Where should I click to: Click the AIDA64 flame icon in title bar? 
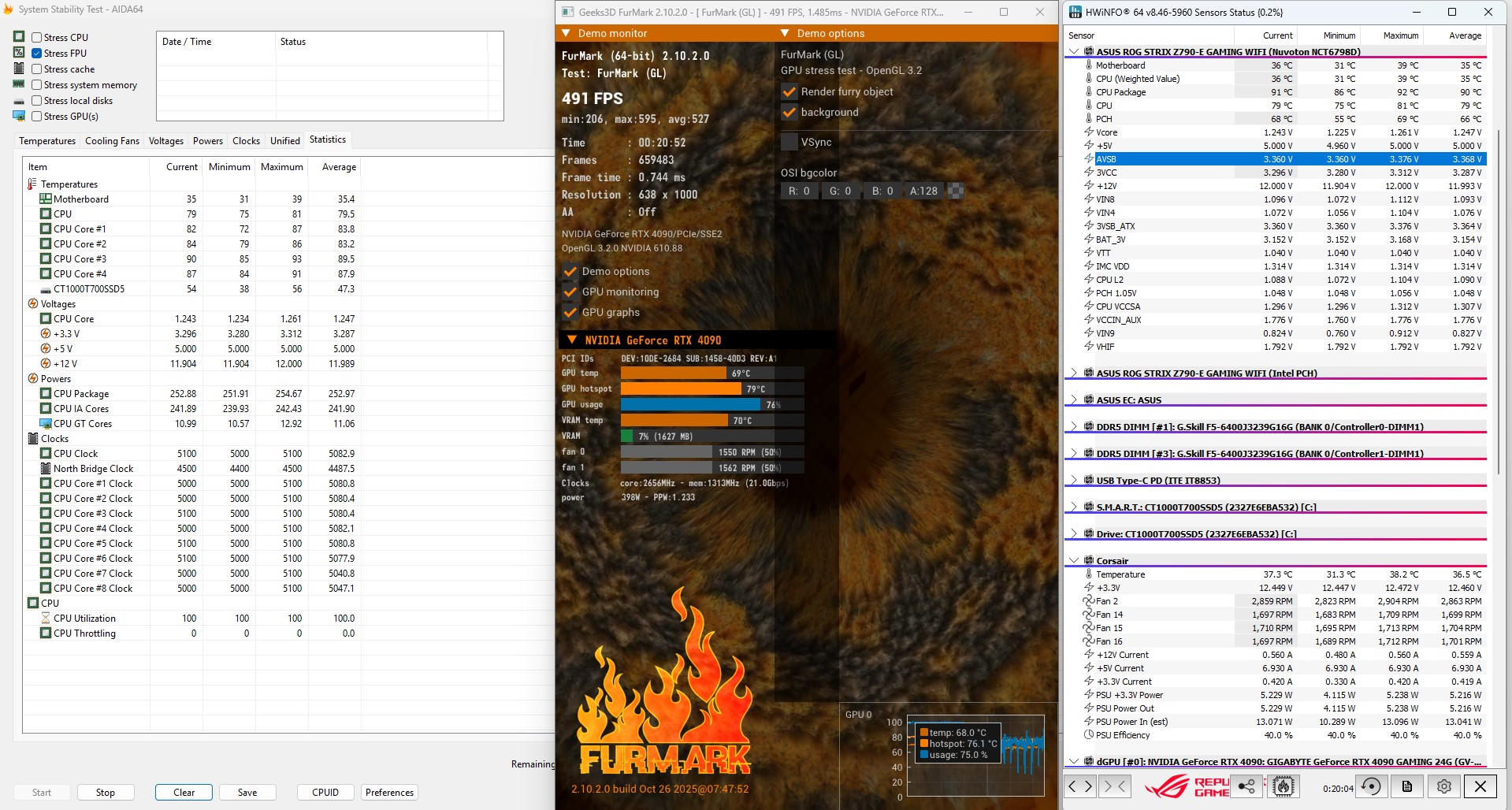(x=9, y=9)
